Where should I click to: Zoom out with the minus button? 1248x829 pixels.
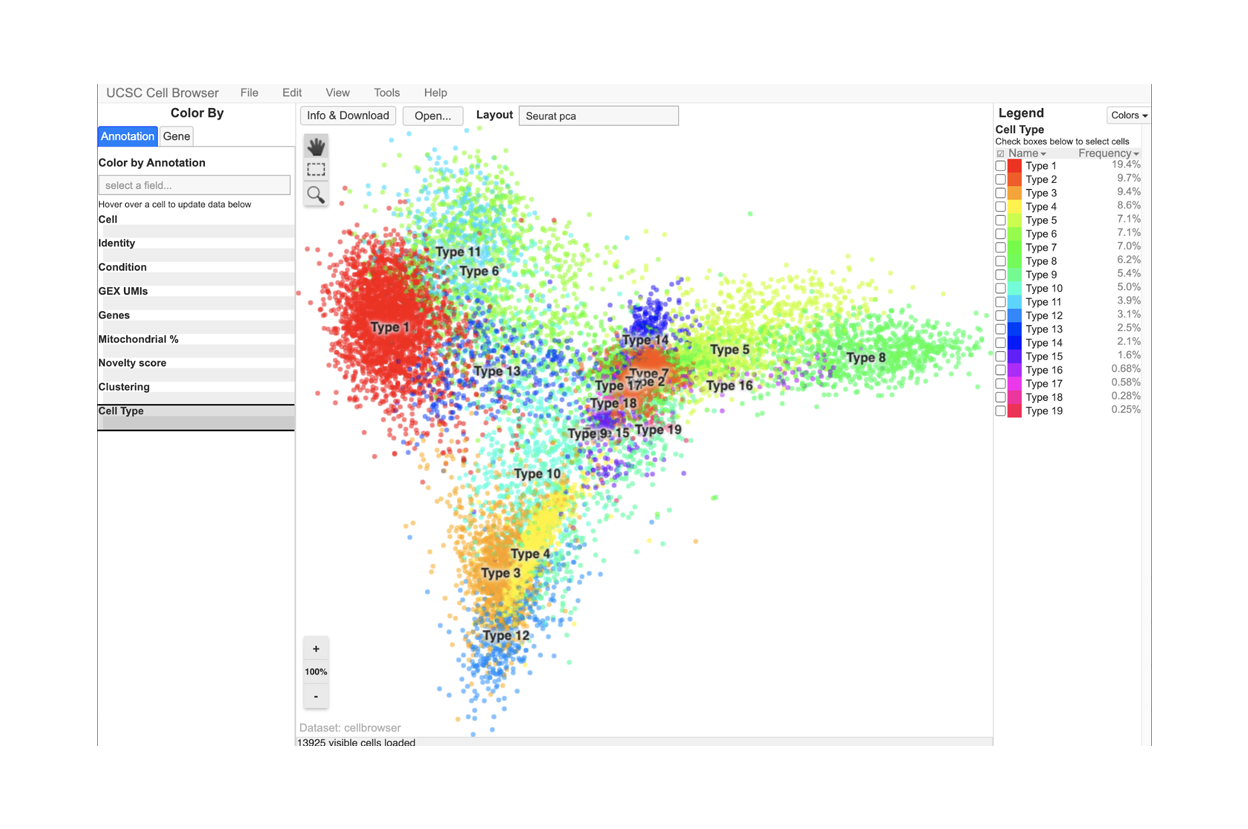pos(316,696)
